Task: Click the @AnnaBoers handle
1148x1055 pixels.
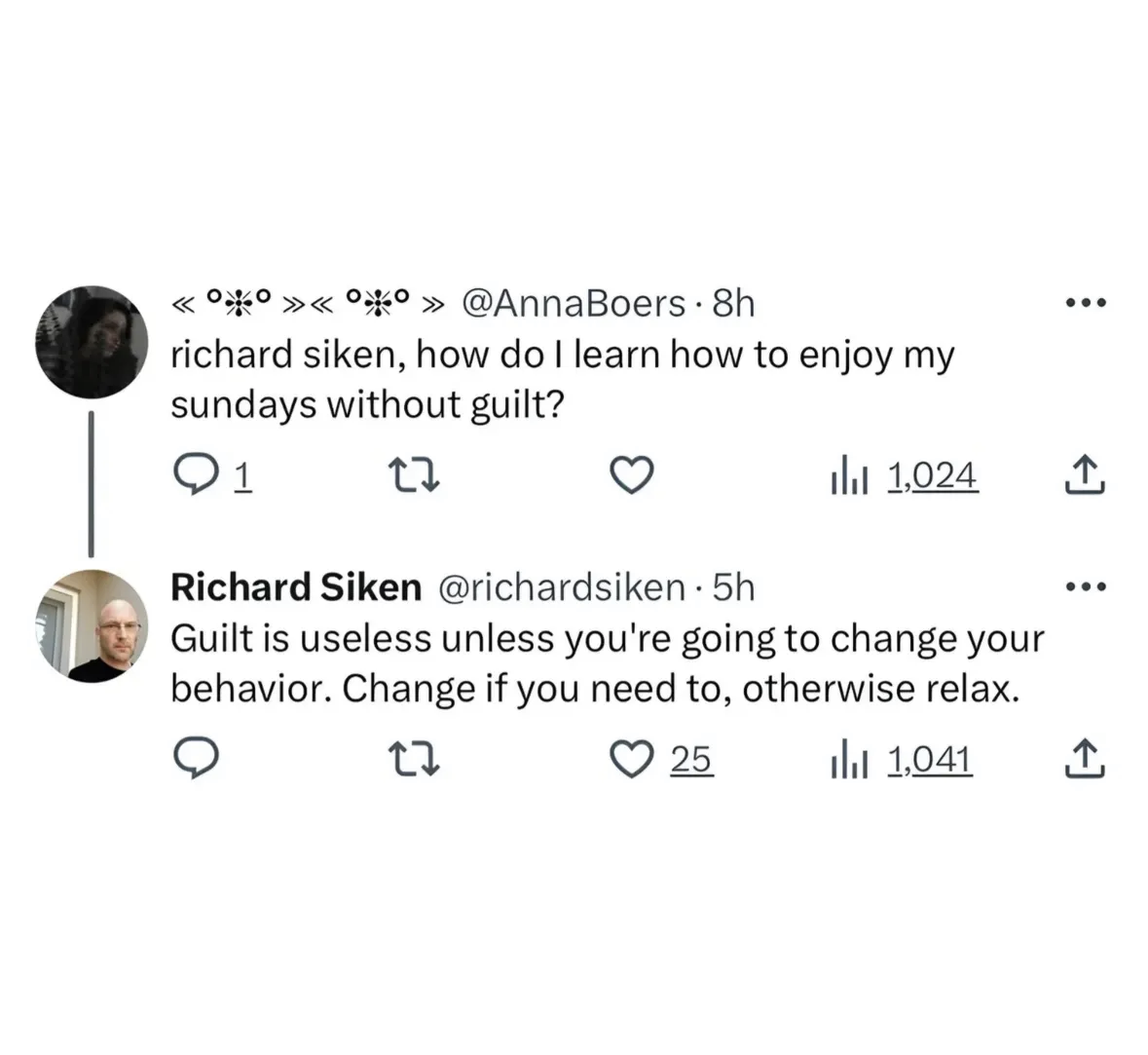Action: tap(572, 304)
